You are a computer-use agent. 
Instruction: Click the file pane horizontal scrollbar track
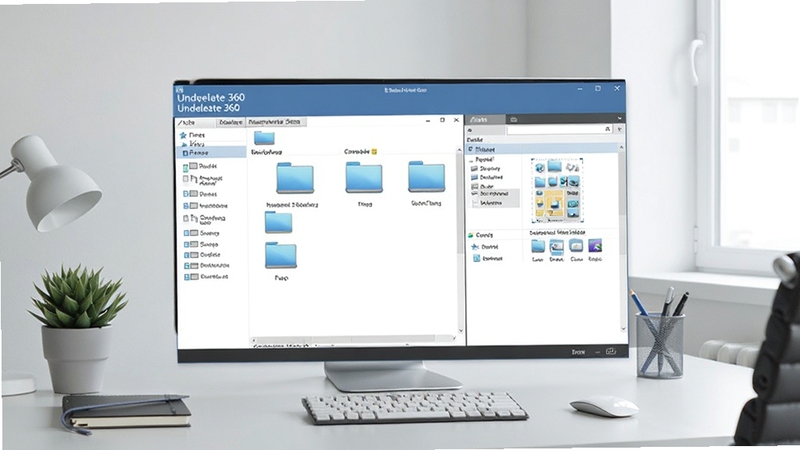point(352,339)
